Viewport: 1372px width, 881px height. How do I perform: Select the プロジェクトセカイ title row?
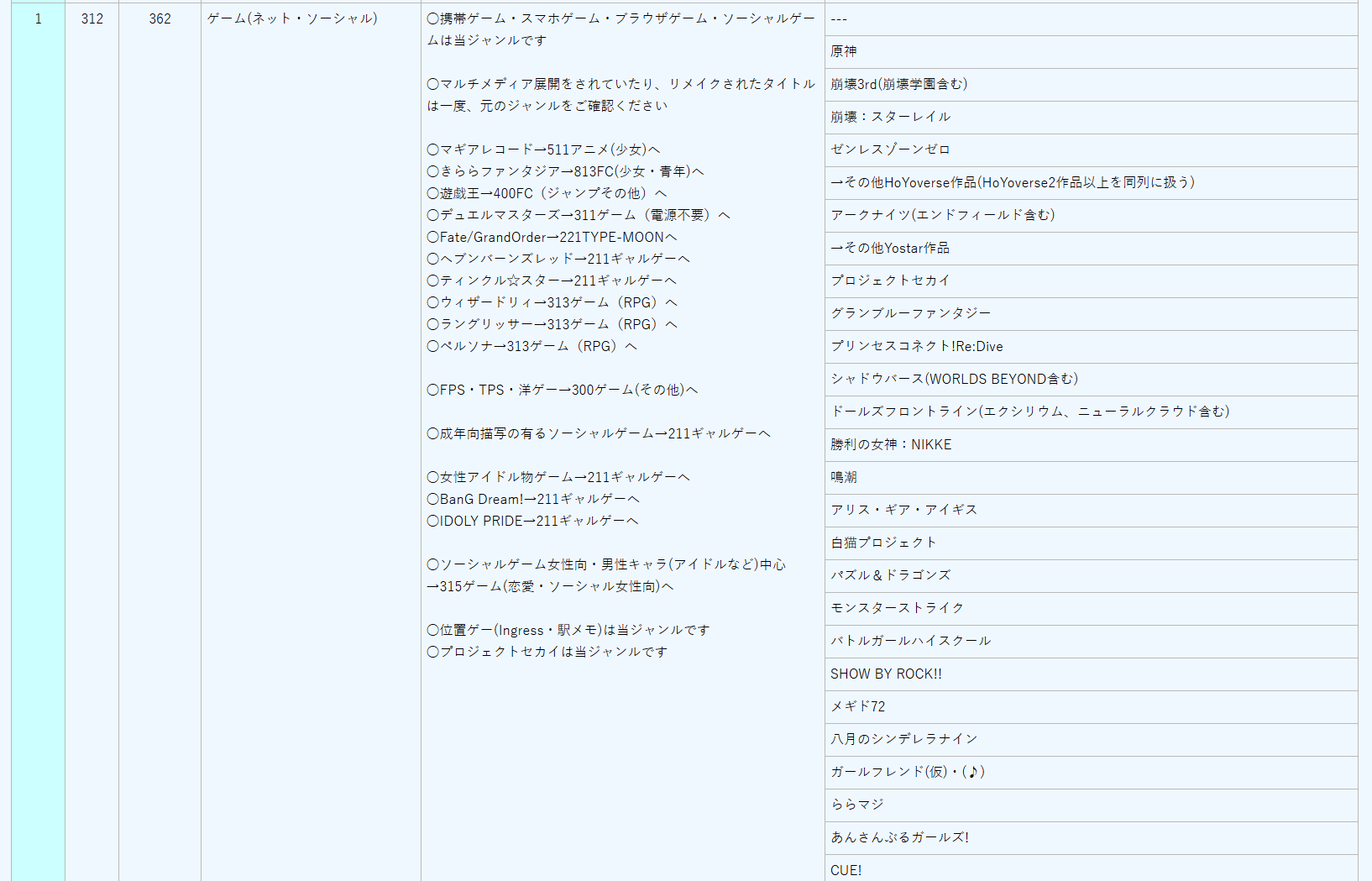pyautogui.click(x=1091, y=281)
